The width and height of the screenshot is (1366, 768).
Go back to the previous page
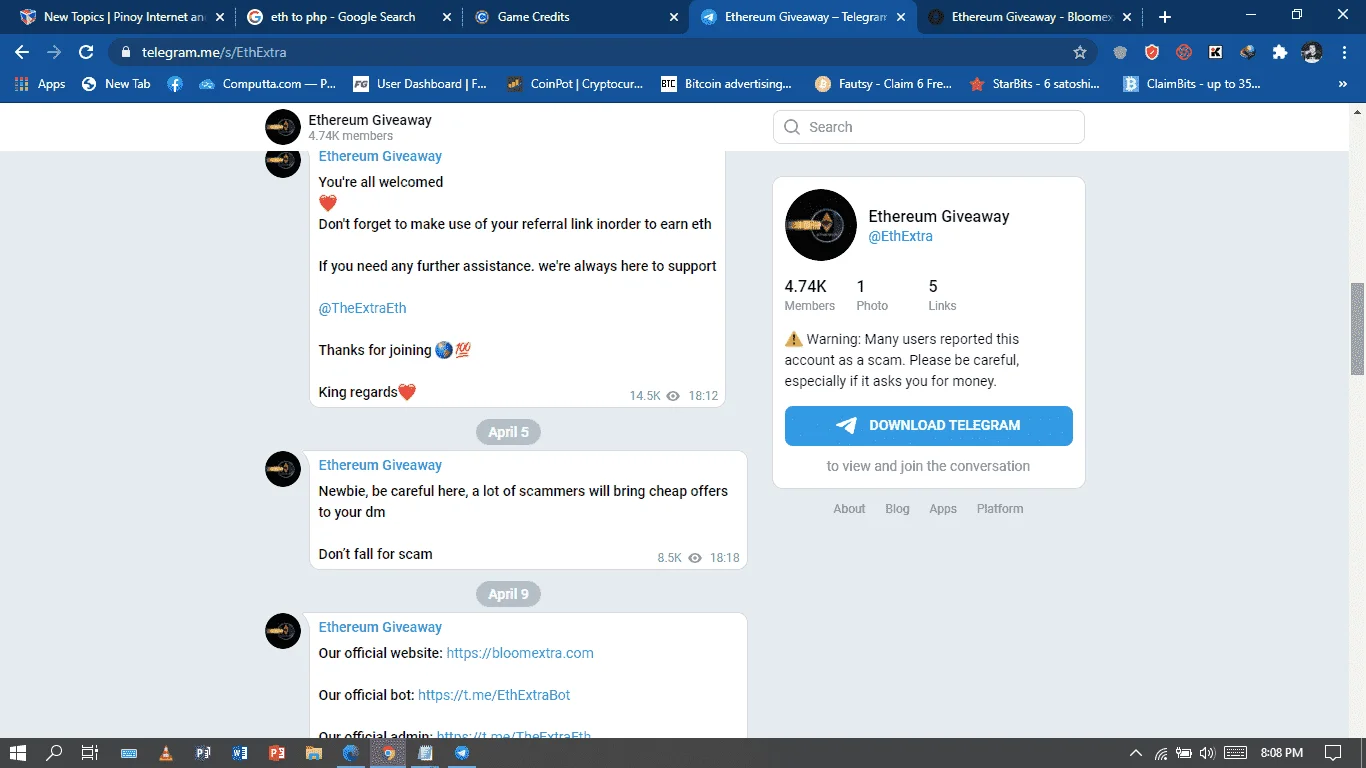pos(22,52)
